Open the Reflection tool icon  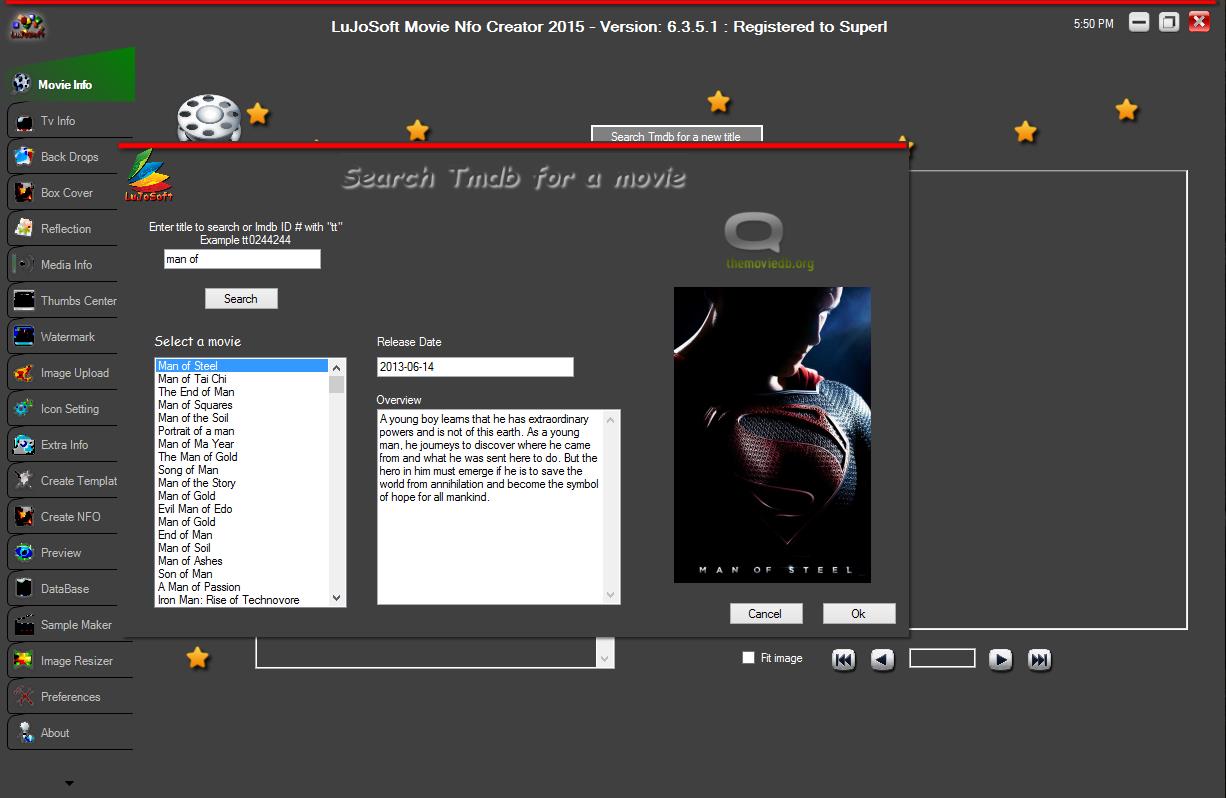23,229
